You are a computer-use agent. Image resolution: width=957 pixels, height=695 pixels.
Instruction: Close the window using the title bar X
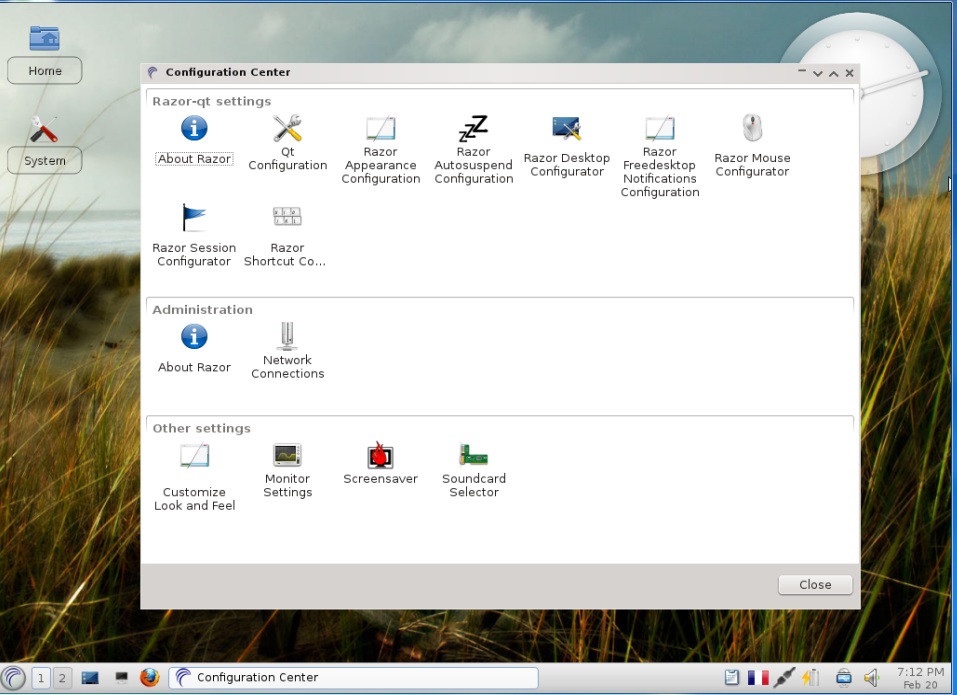[850, 73]
